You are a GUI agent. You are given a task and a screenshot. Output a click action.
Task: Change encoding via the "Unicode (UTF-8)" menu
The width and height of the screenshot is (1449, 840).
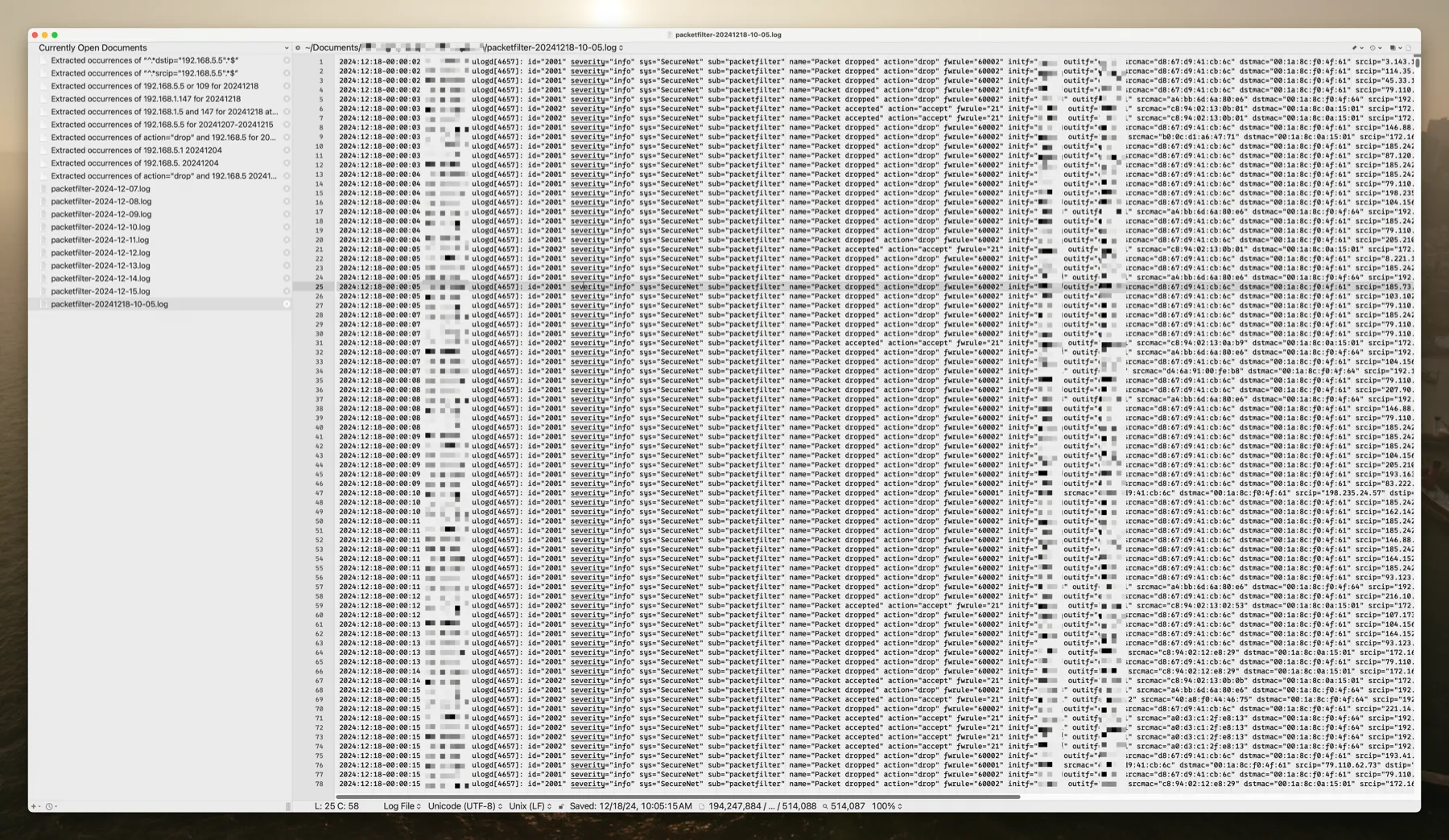pos(464,805)
